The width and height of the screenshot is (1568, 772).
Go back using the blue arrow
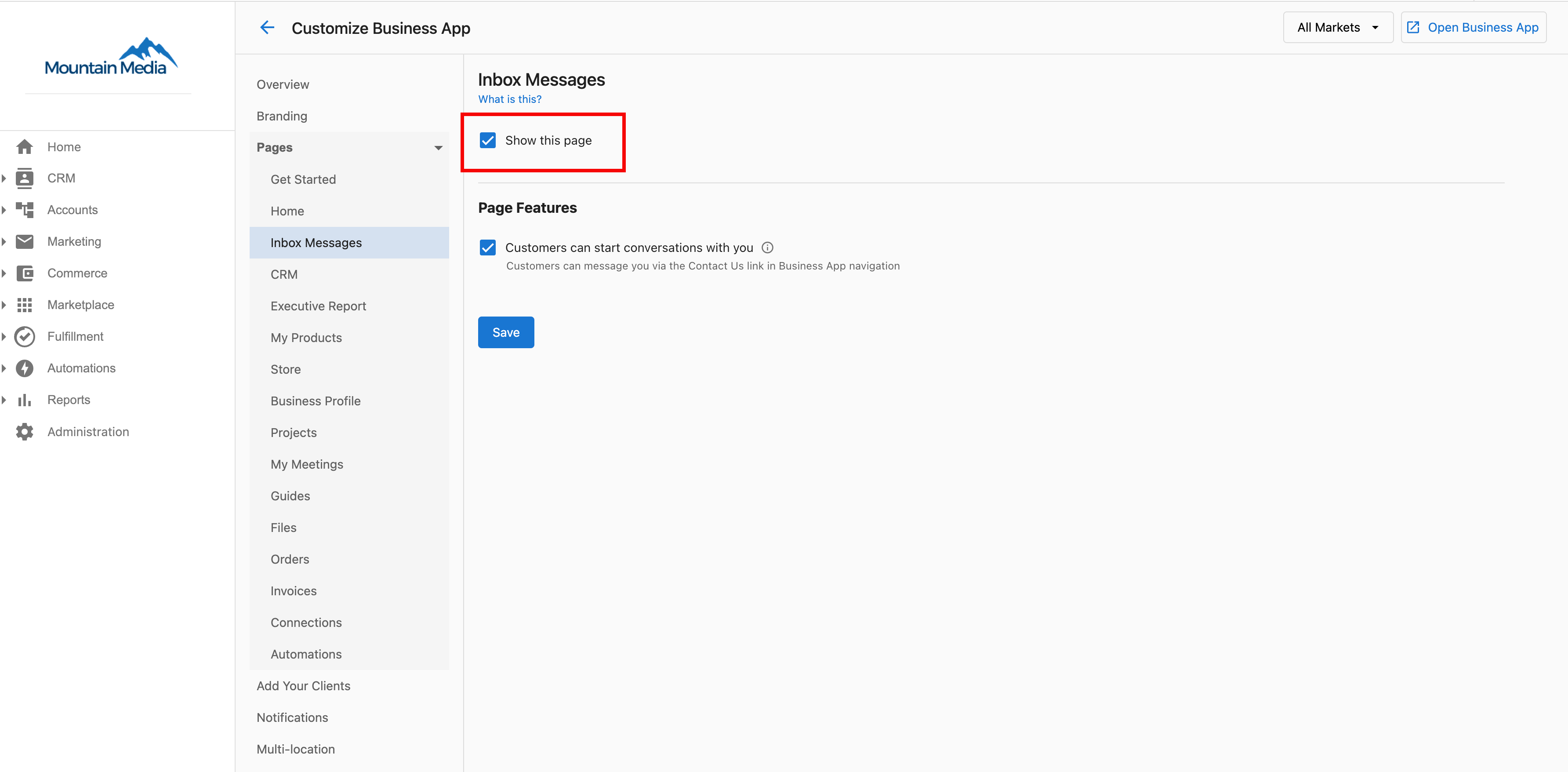click(x=267, y=27)
